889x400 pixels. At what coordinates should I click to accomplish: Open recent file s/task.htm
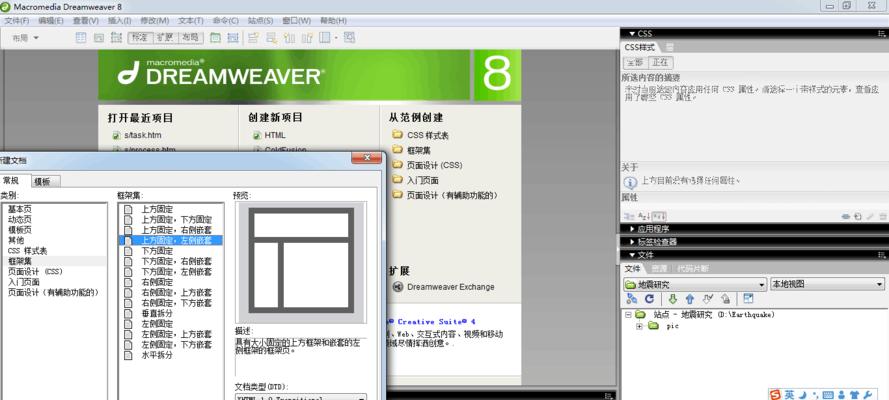pyautogui.click(x=142, y=135)
